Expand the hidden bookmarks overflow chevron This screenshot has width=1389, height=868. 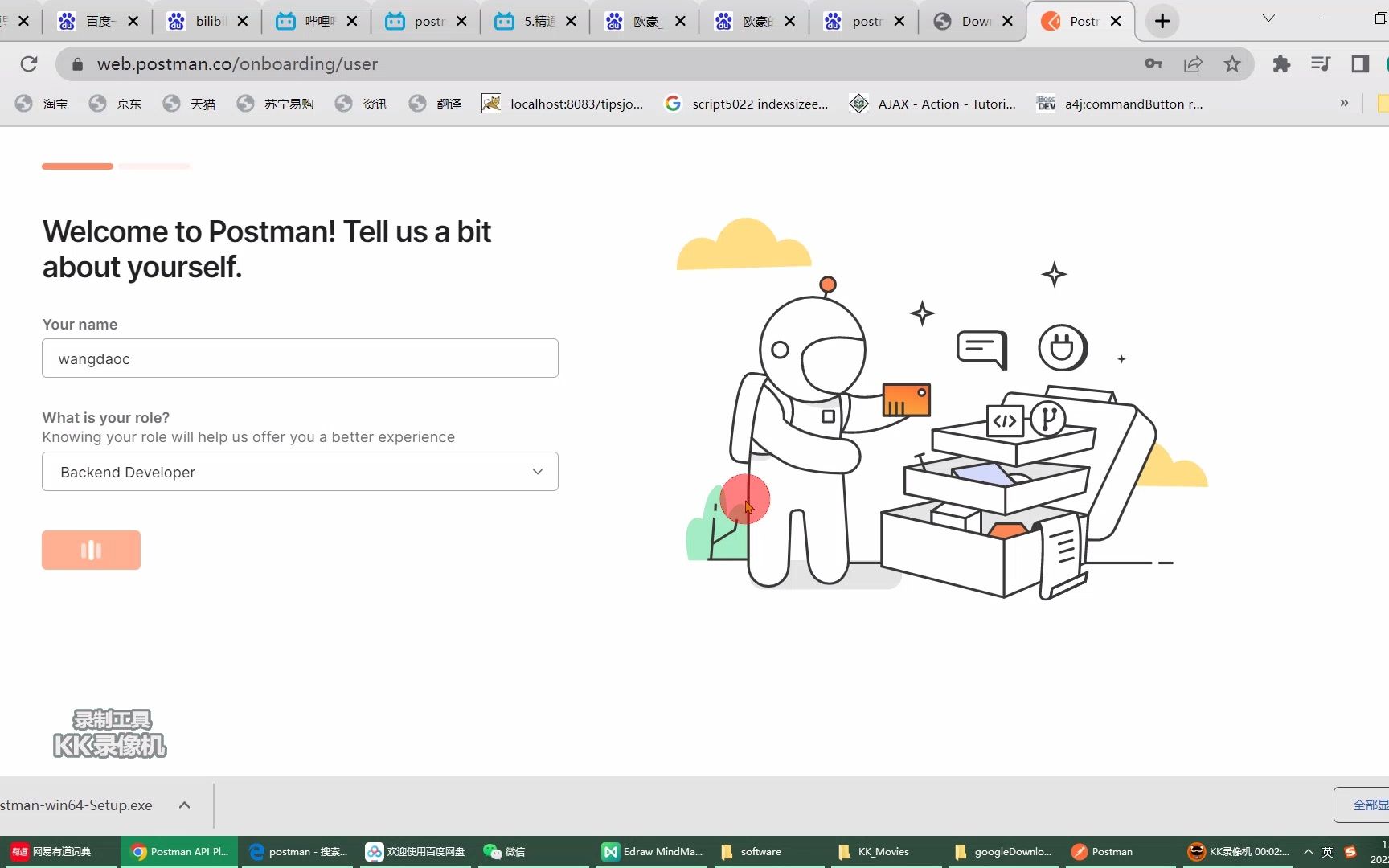[1344, 103]
